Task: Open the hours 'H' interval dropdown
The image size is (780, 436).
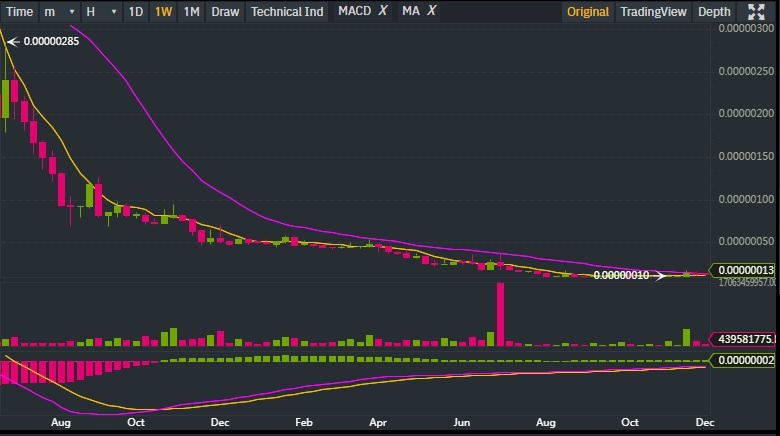Action: tap(101, 11)
